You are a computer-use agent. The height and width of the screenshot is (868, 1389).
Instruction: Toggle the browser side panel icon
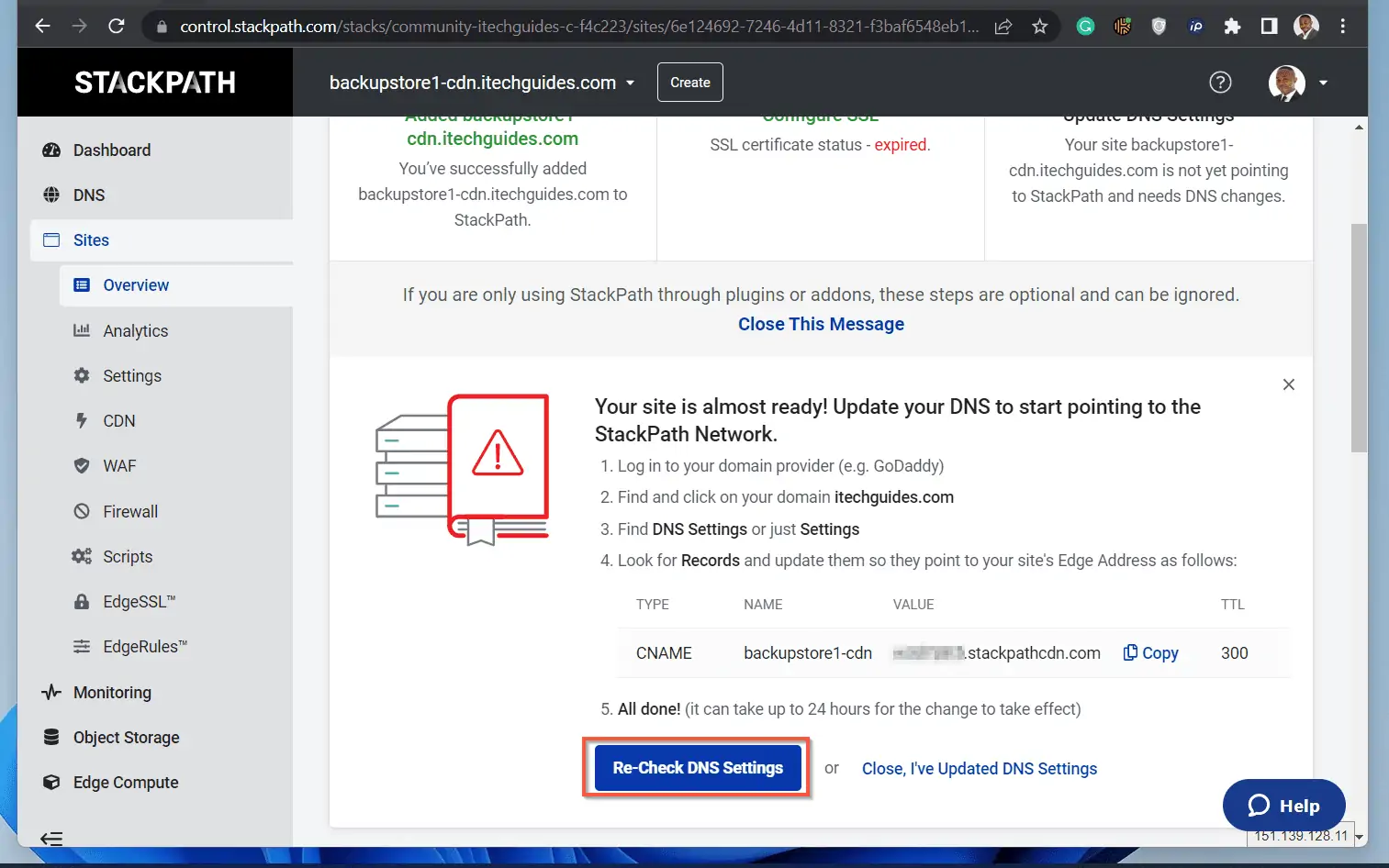(1269, 27)
